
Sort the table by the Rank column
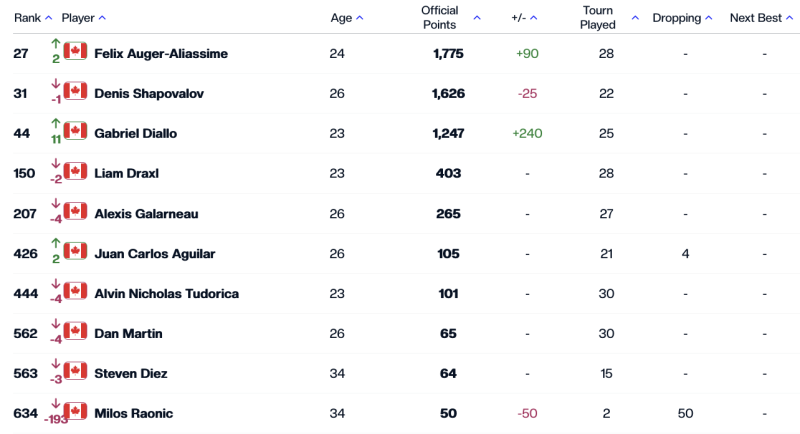click(x=48, y=18)
